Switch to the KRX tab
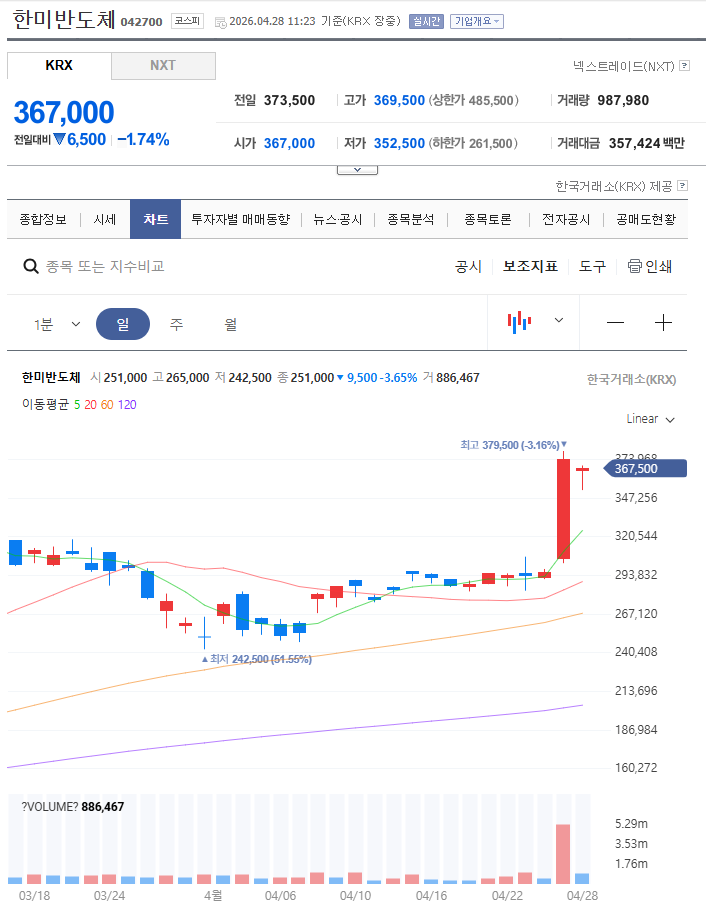 point(59,65)
